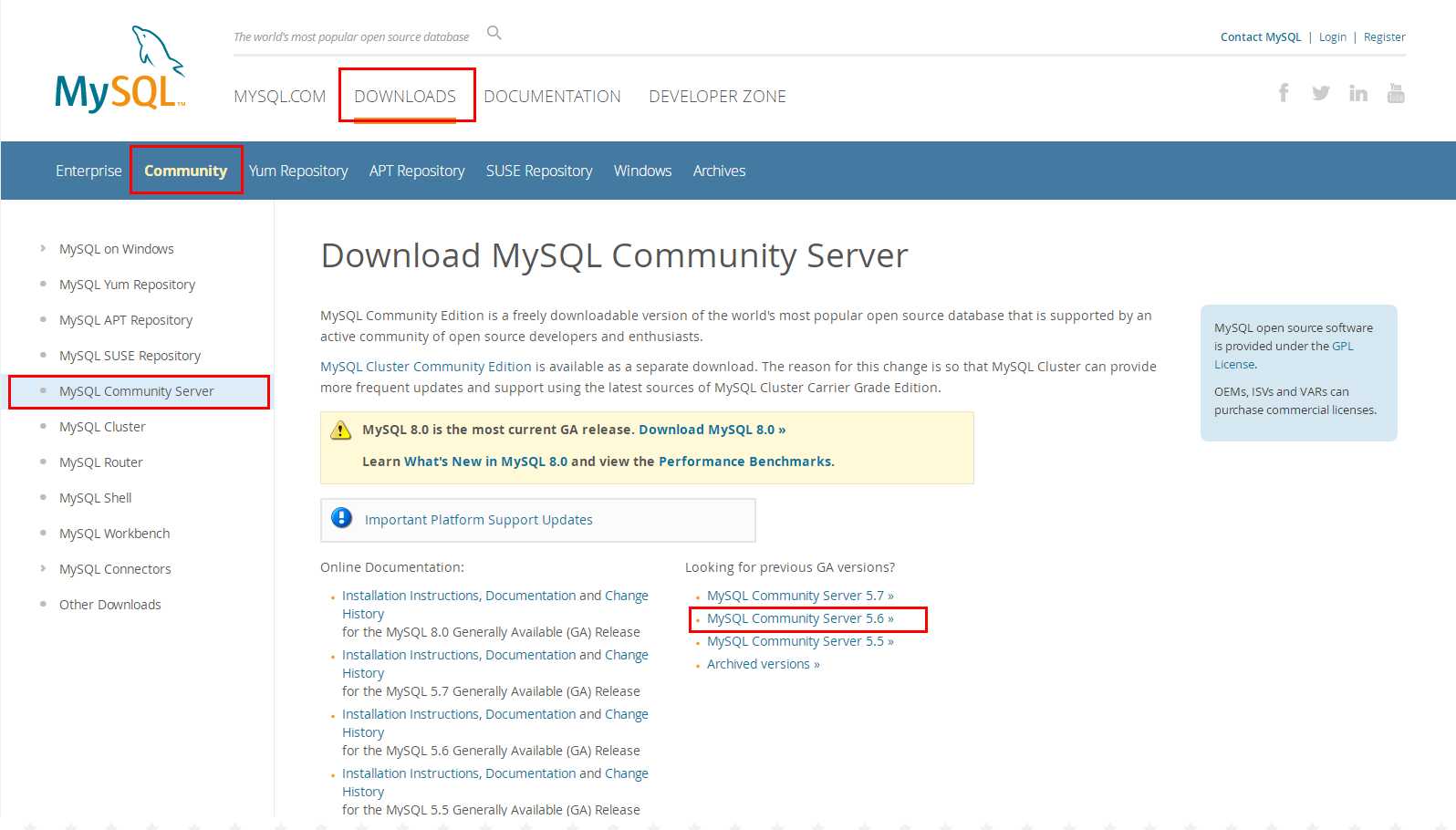Open APT Repository menu item
The height and width of the screenshot is (830, 1456).
click(x=417, y=171)
